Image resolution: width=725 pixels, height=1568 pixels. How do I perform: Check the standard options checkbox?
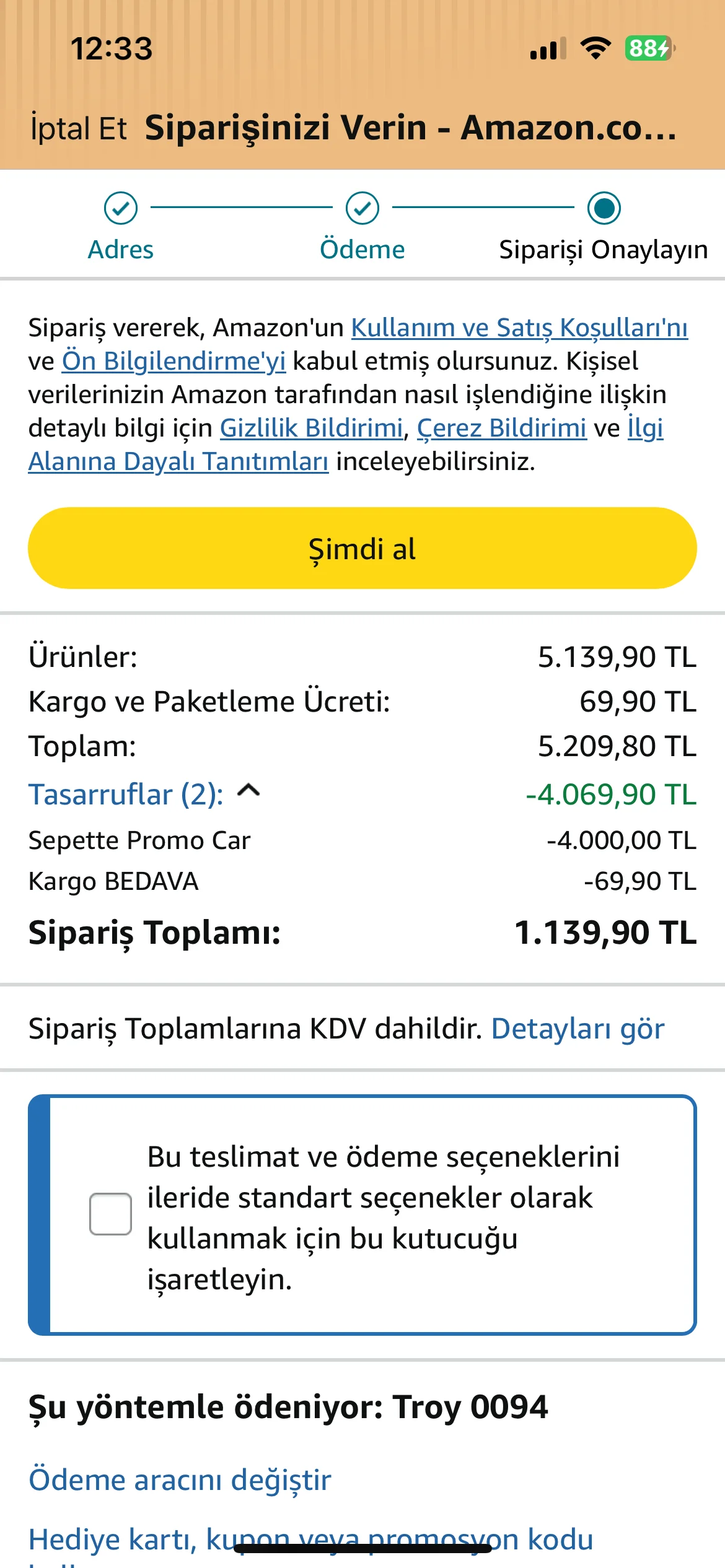click(x=110, y=1214)
